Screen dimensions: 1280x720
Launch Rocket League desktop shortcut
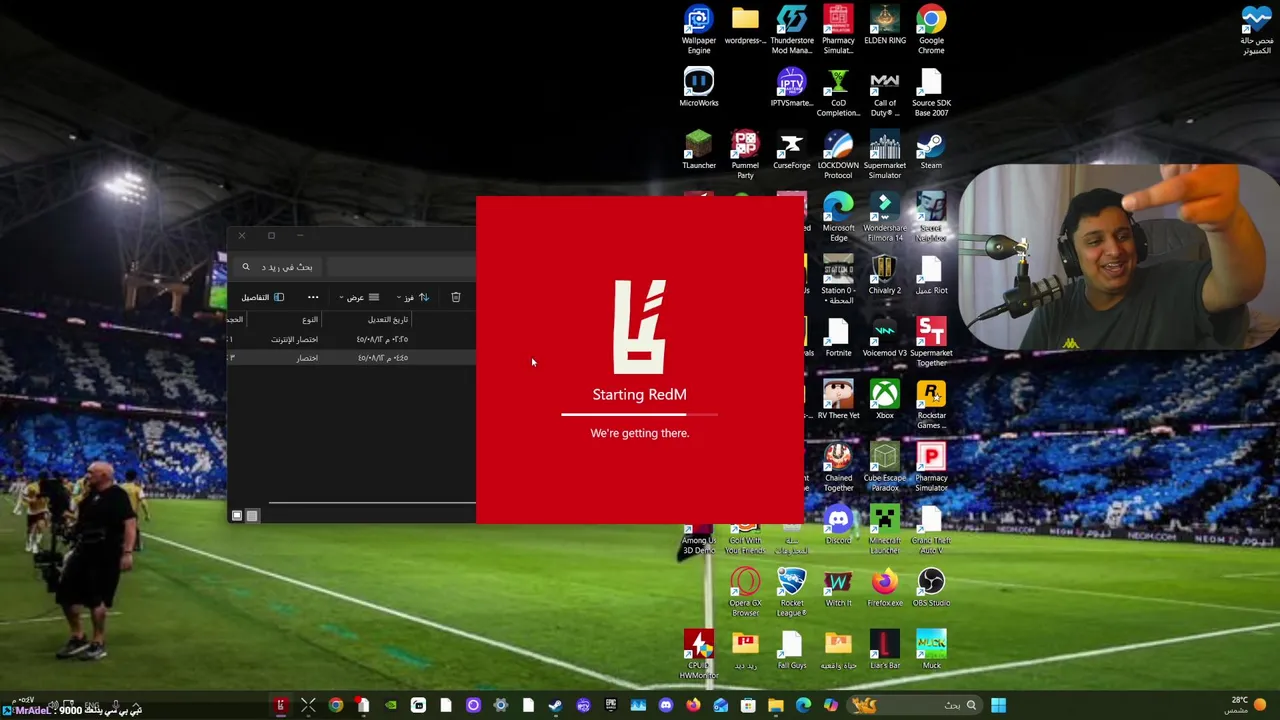pos(791,591)
